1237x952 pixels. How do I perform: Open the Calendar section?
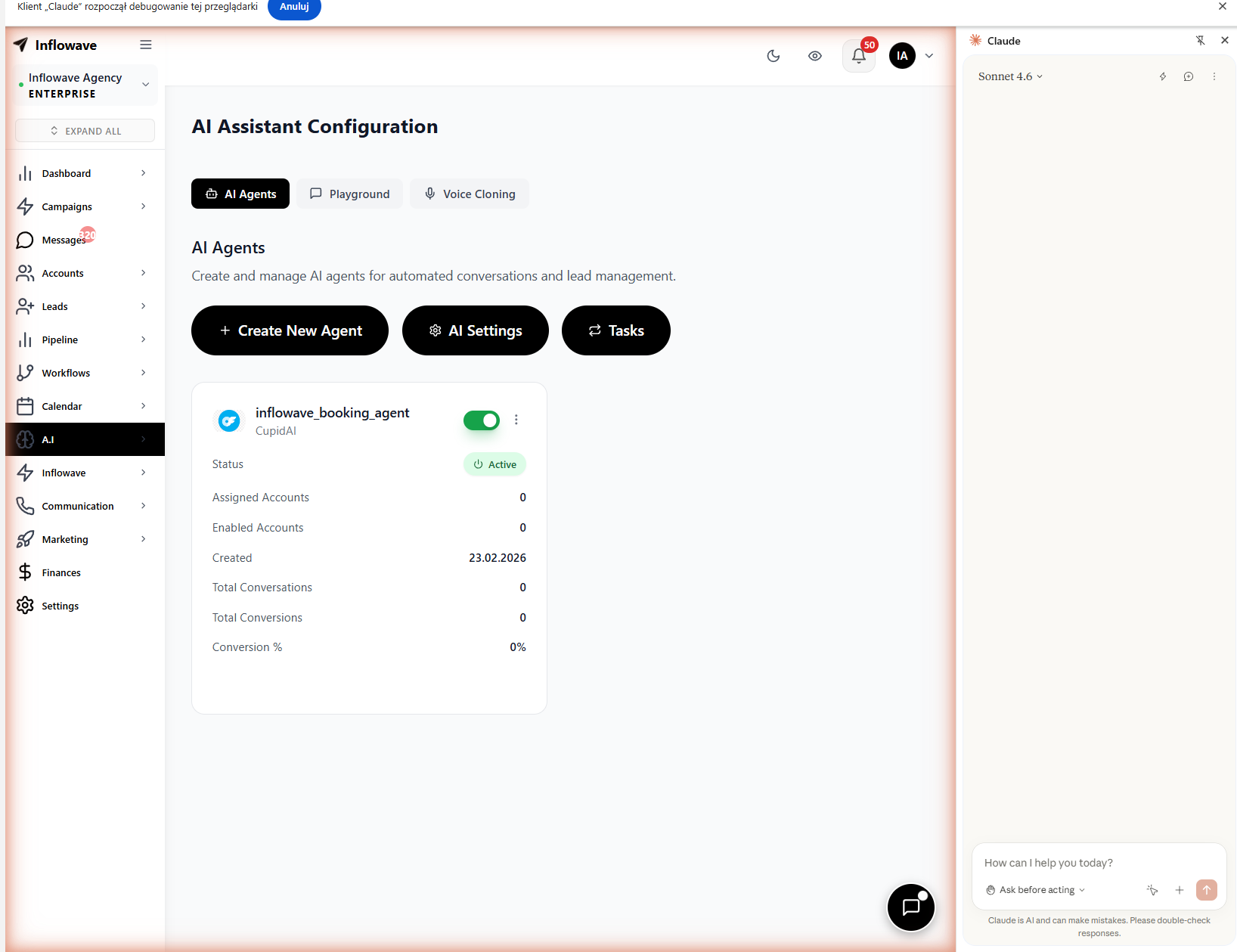[x=60, y=406]
